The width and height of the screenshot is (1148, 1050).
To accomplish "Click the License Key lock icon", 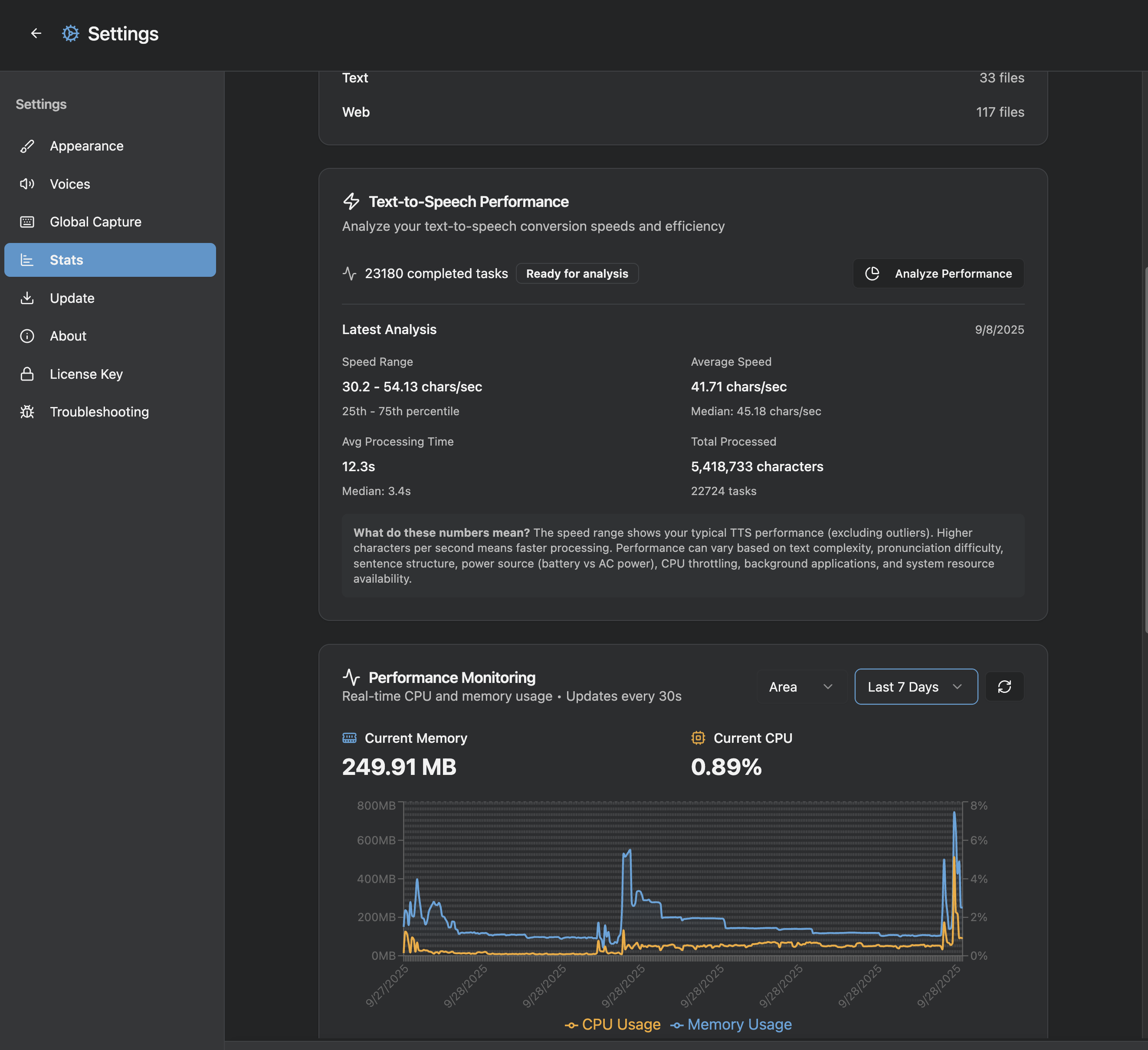I will tap(27, 374).
